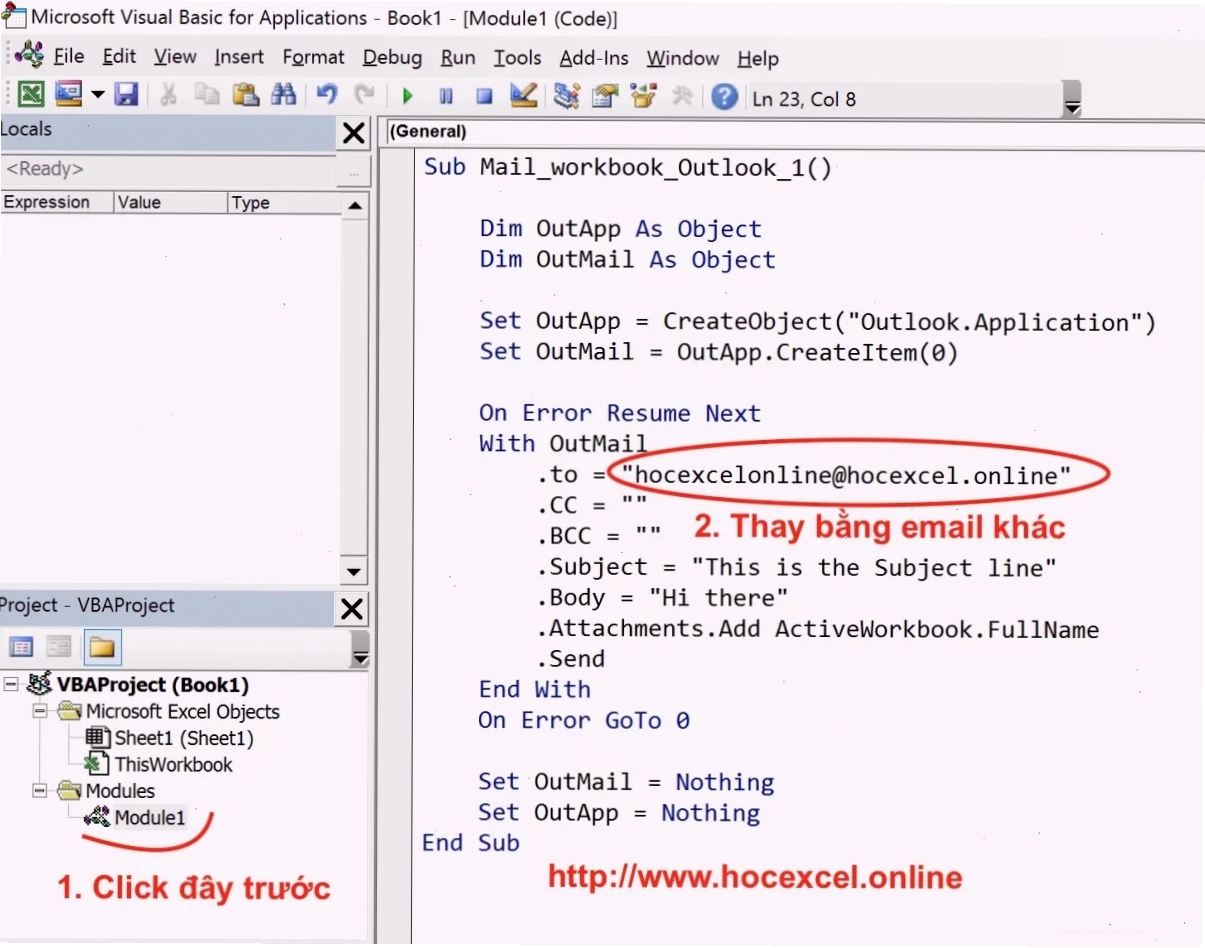The height and width of the screenshot is (948, 1205).
Task: Click Locals scrollbar up arrow
Action: (354, 206)
